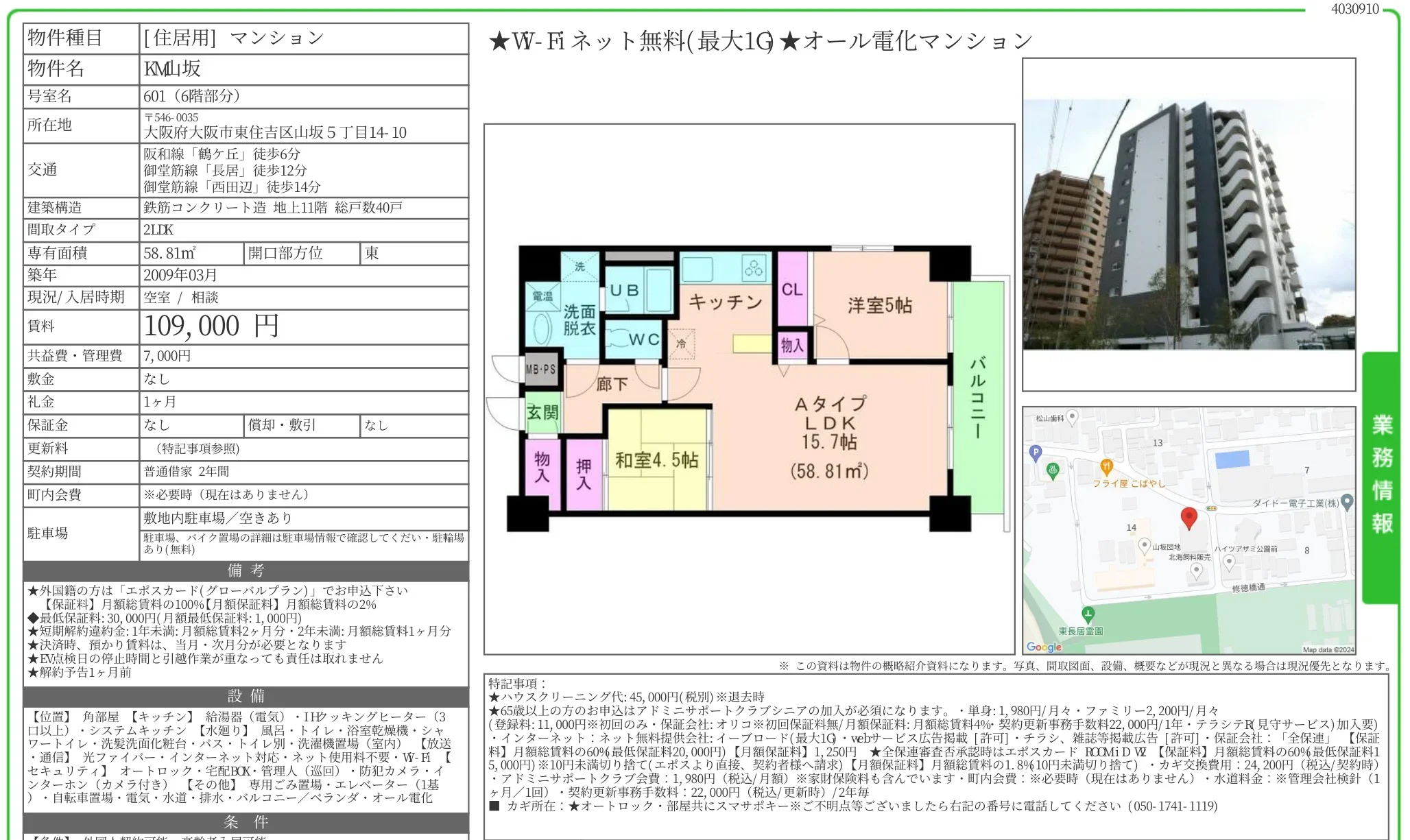Click the traffic light icon on map

tap(1212, 508)
